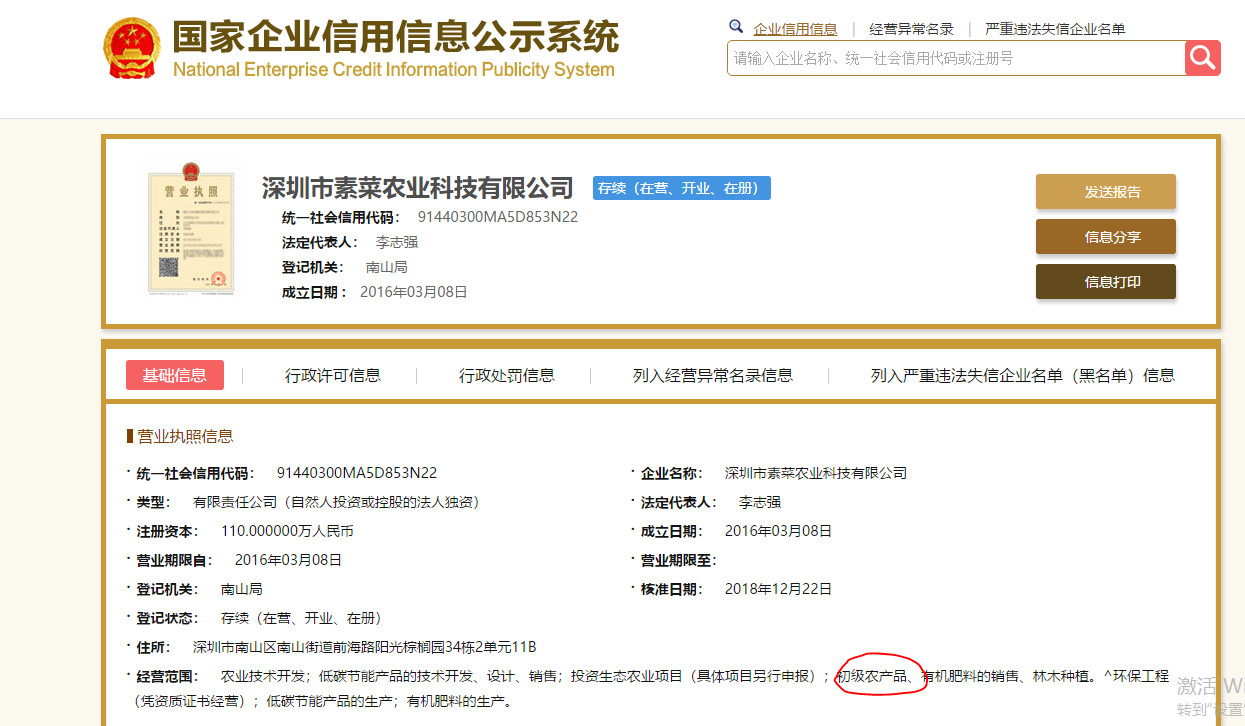Click the 信息分享 button
Screen dimensions: 1245x726
1105,237
